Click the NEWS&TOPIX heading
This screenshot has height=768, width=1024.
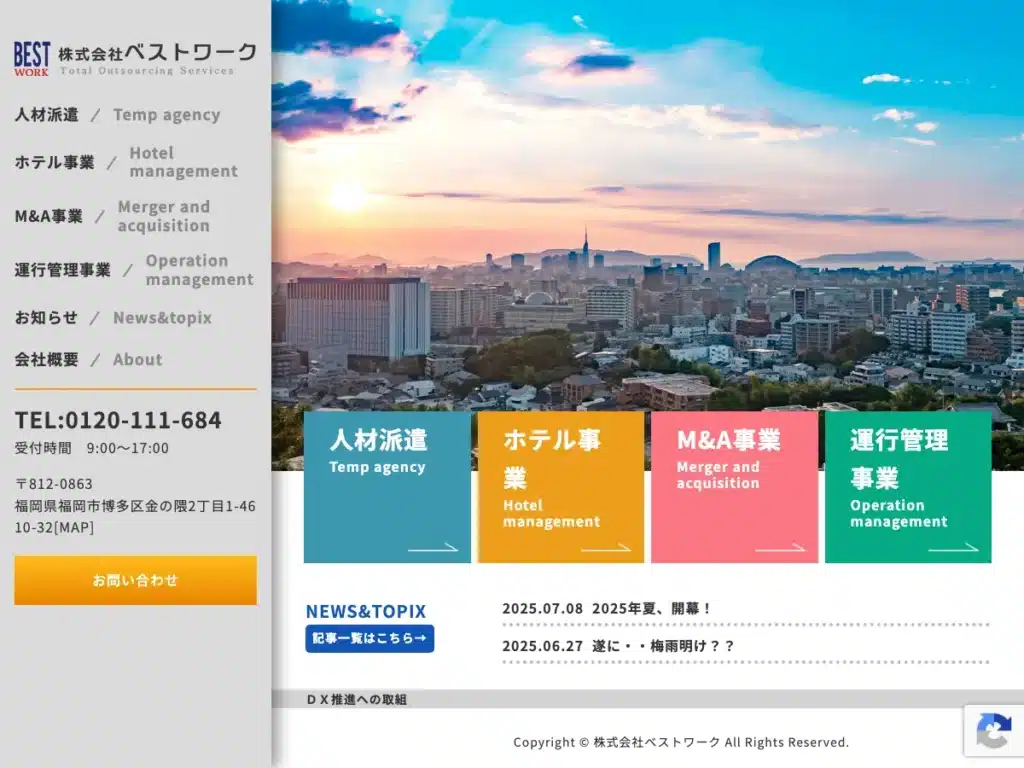(x=366, y=611)
